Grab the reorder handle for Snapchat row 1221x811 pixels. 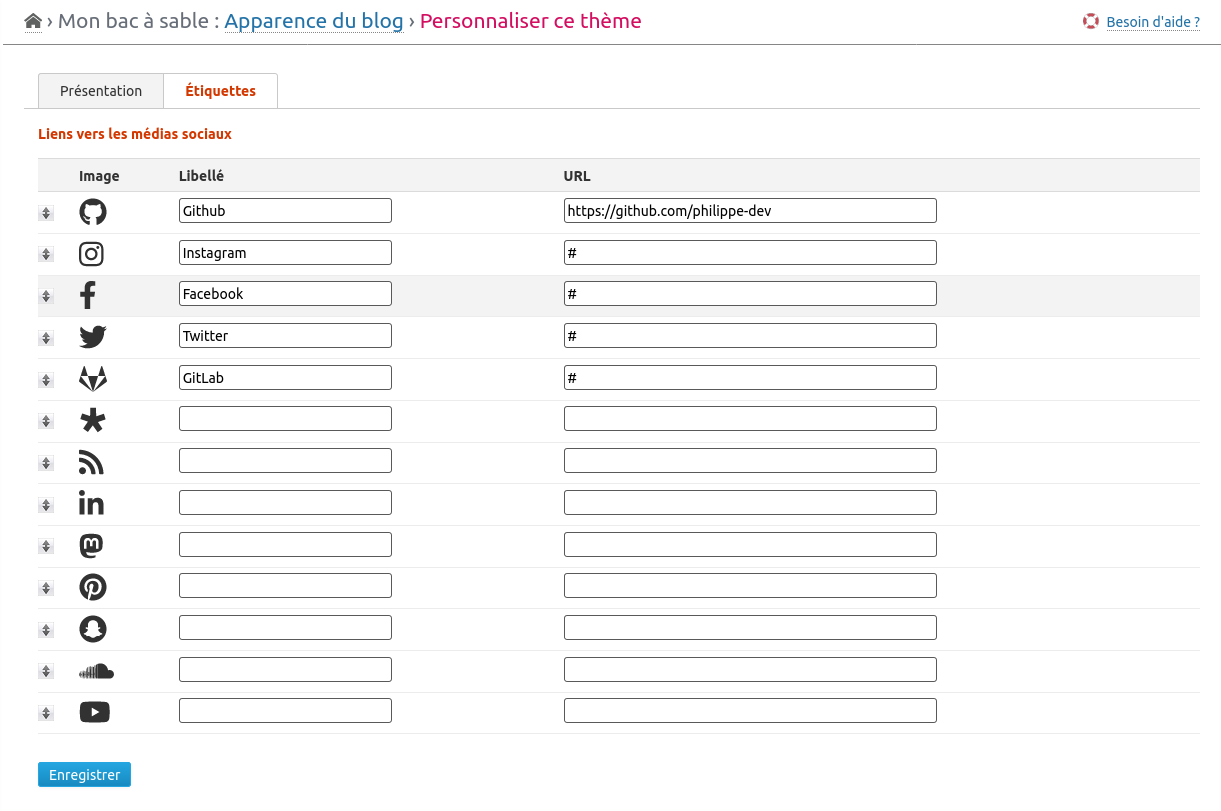click(46, 630)
